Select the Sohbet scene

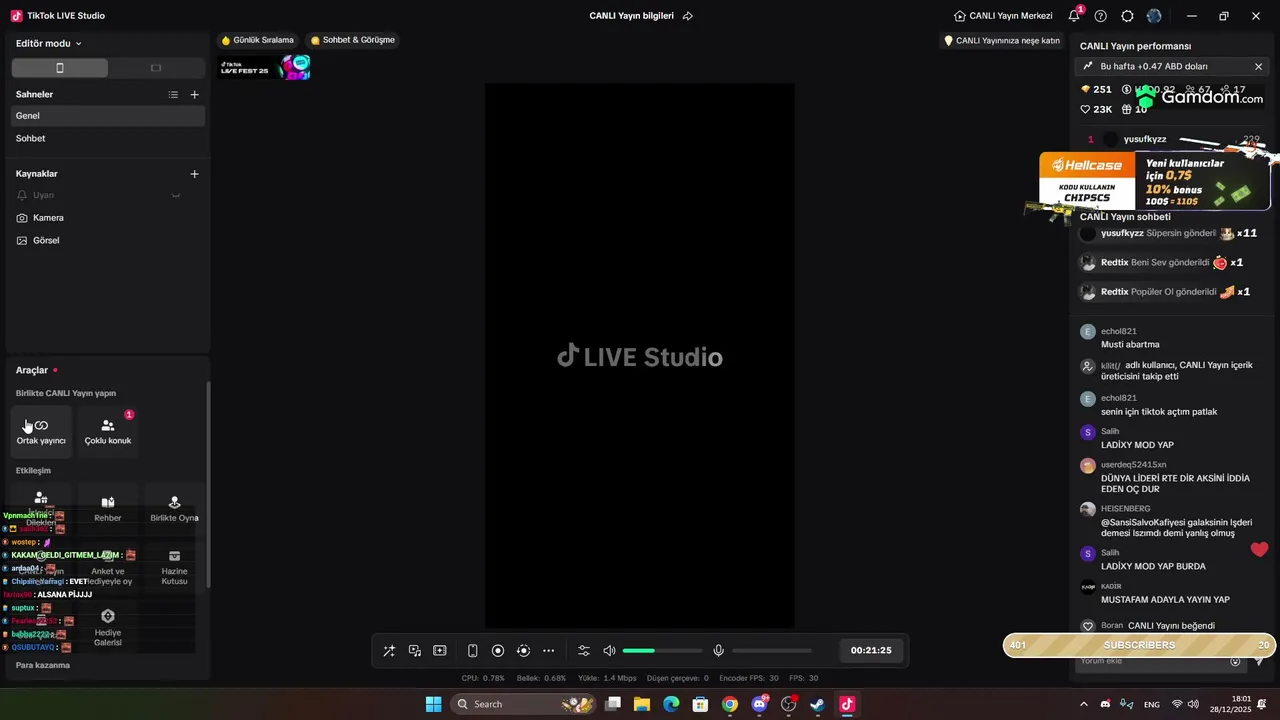pyautogui.click(x=108, y=139)
